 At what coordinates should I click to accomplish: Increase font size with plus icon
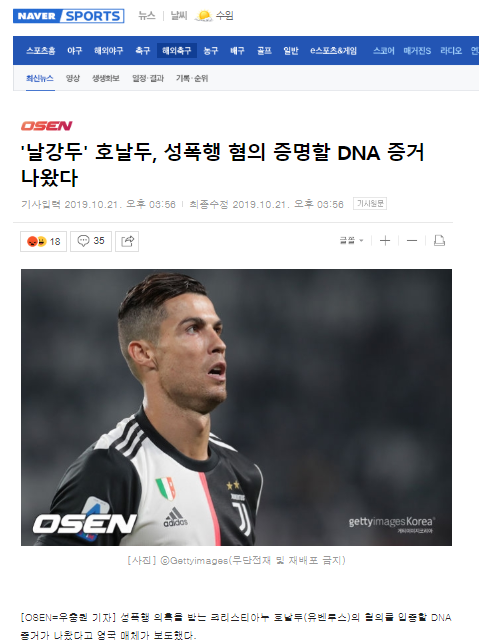coord(385,241)
